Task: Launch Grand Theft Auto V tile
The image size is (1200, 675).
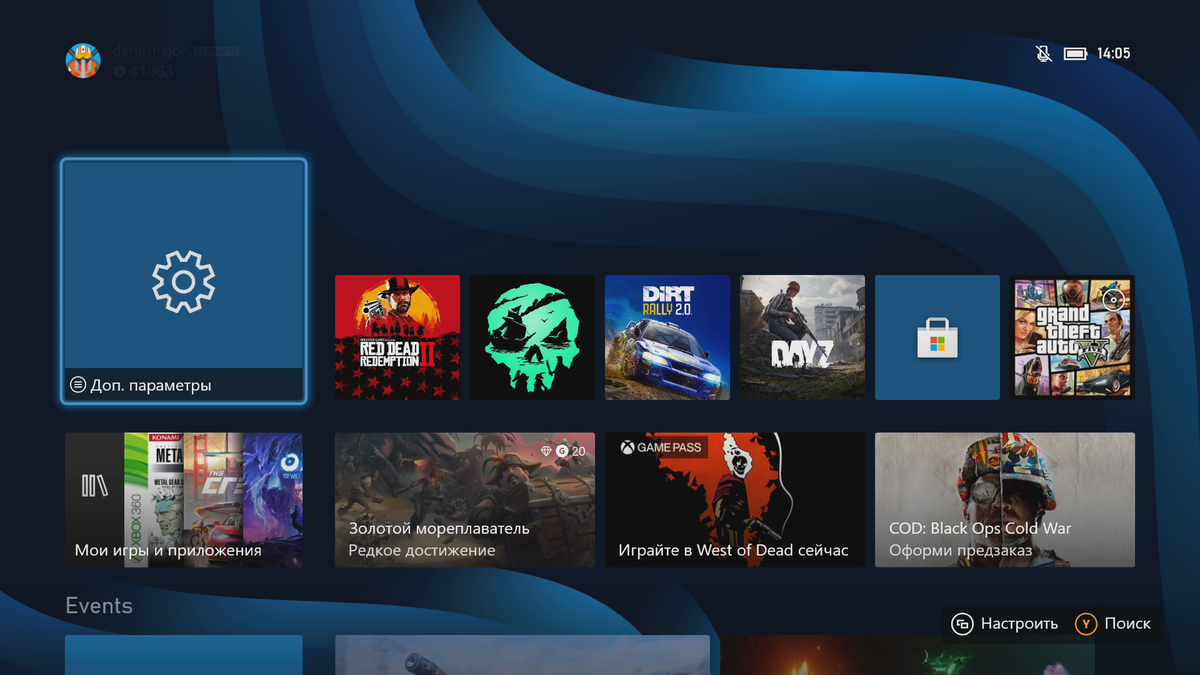Action: [1072, 338]
